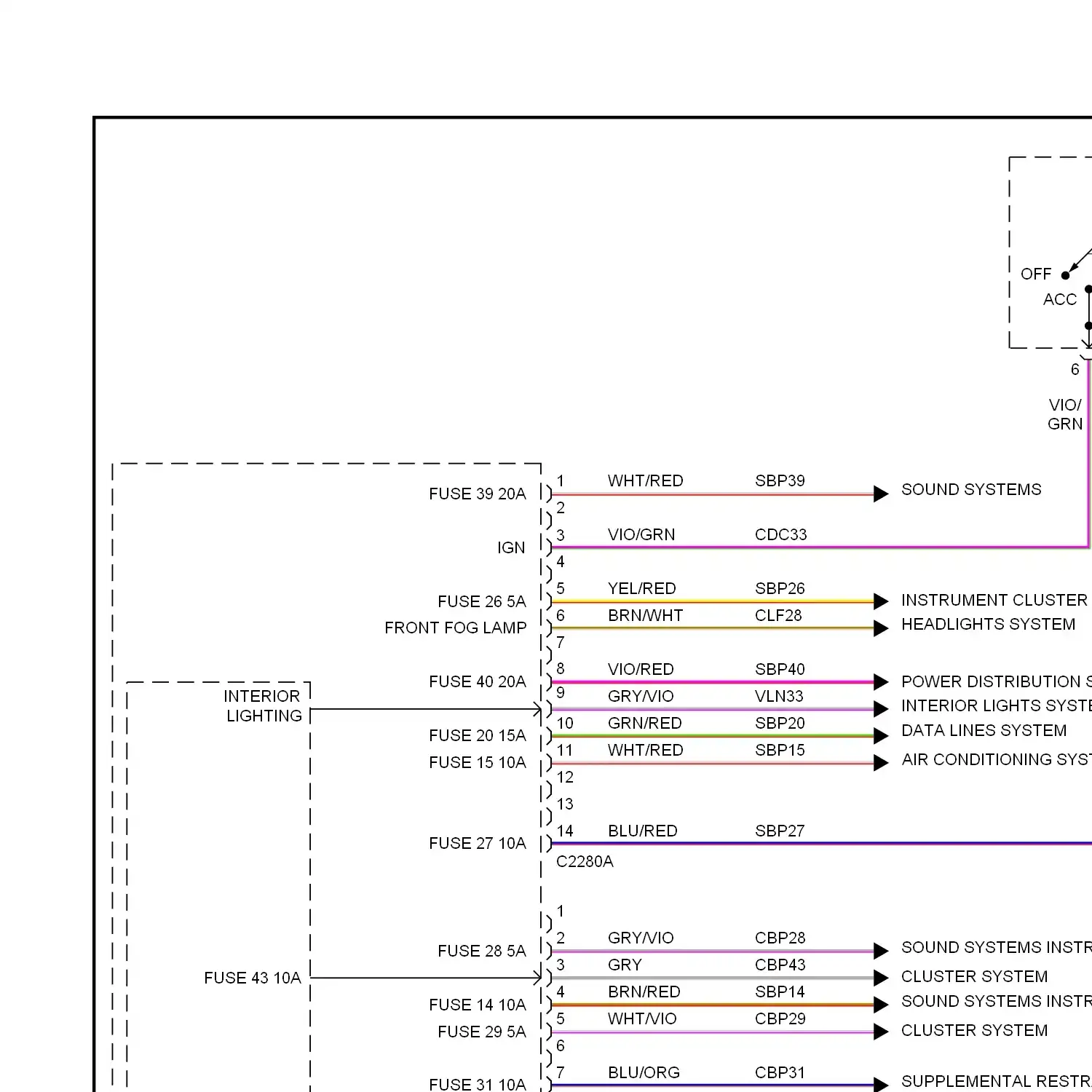Click the SBP40 circuit code
Screen dimensions: 1092x1092
click(x=780, y=669)
